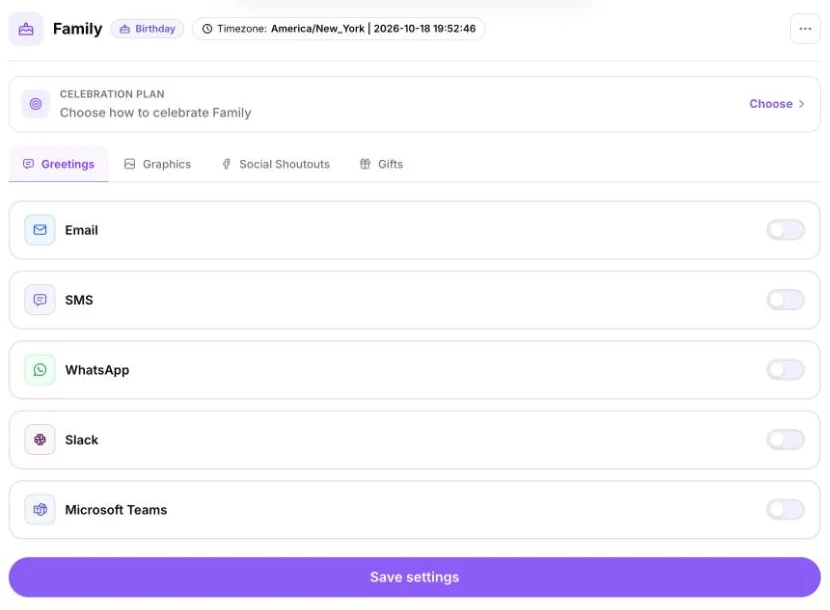Click the Microsoft Teams logo icon
The image size is (830, 610).
click(40, 509)
